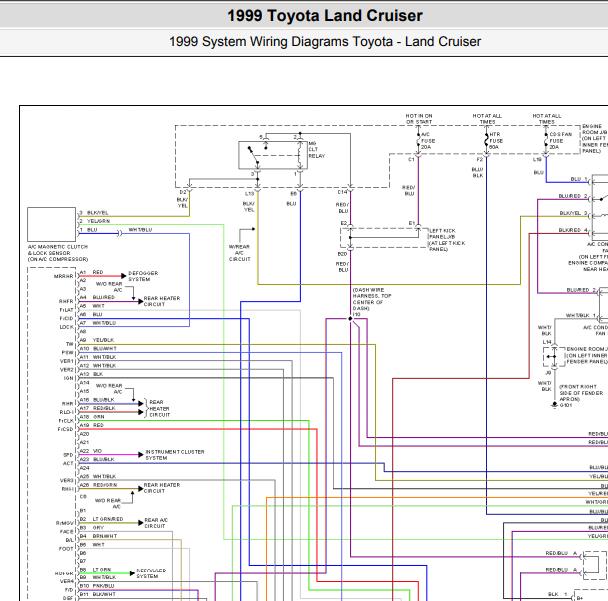This screenshot has width=608, height=601.
Task: Click the "B4 BRN/WHT" pin label
Action: (x=98, y=536)
